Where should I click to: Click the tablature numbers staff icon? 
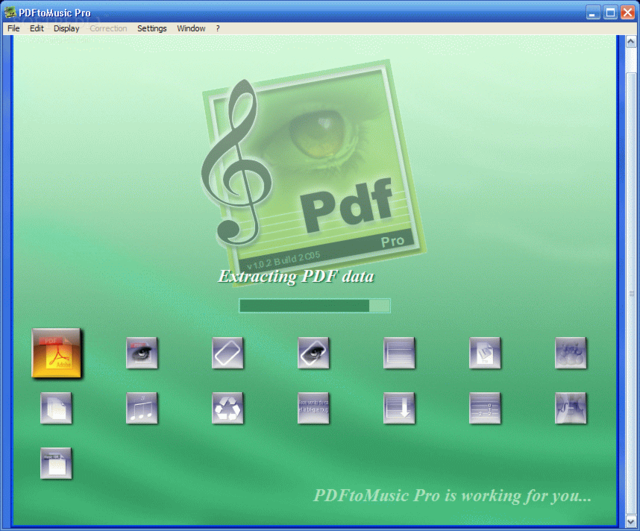coord(485,408)
